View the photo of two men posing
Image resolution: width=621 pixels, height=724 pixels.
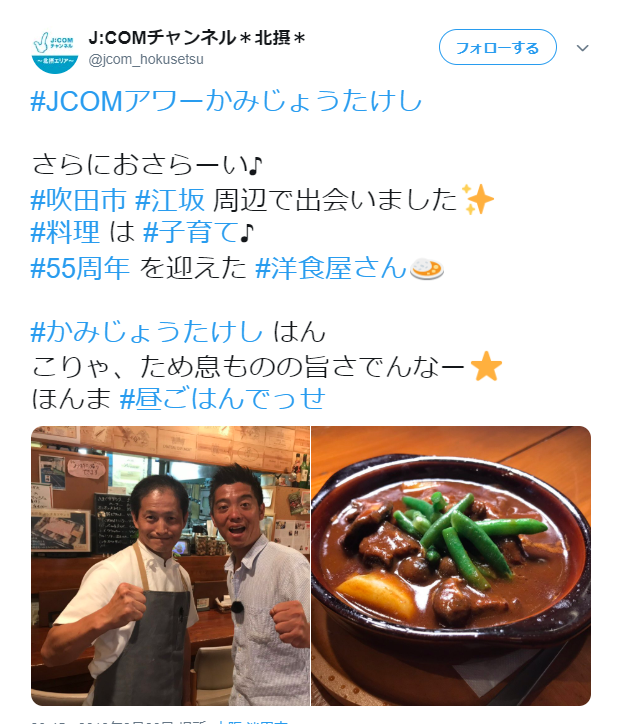tap(170, 566)
